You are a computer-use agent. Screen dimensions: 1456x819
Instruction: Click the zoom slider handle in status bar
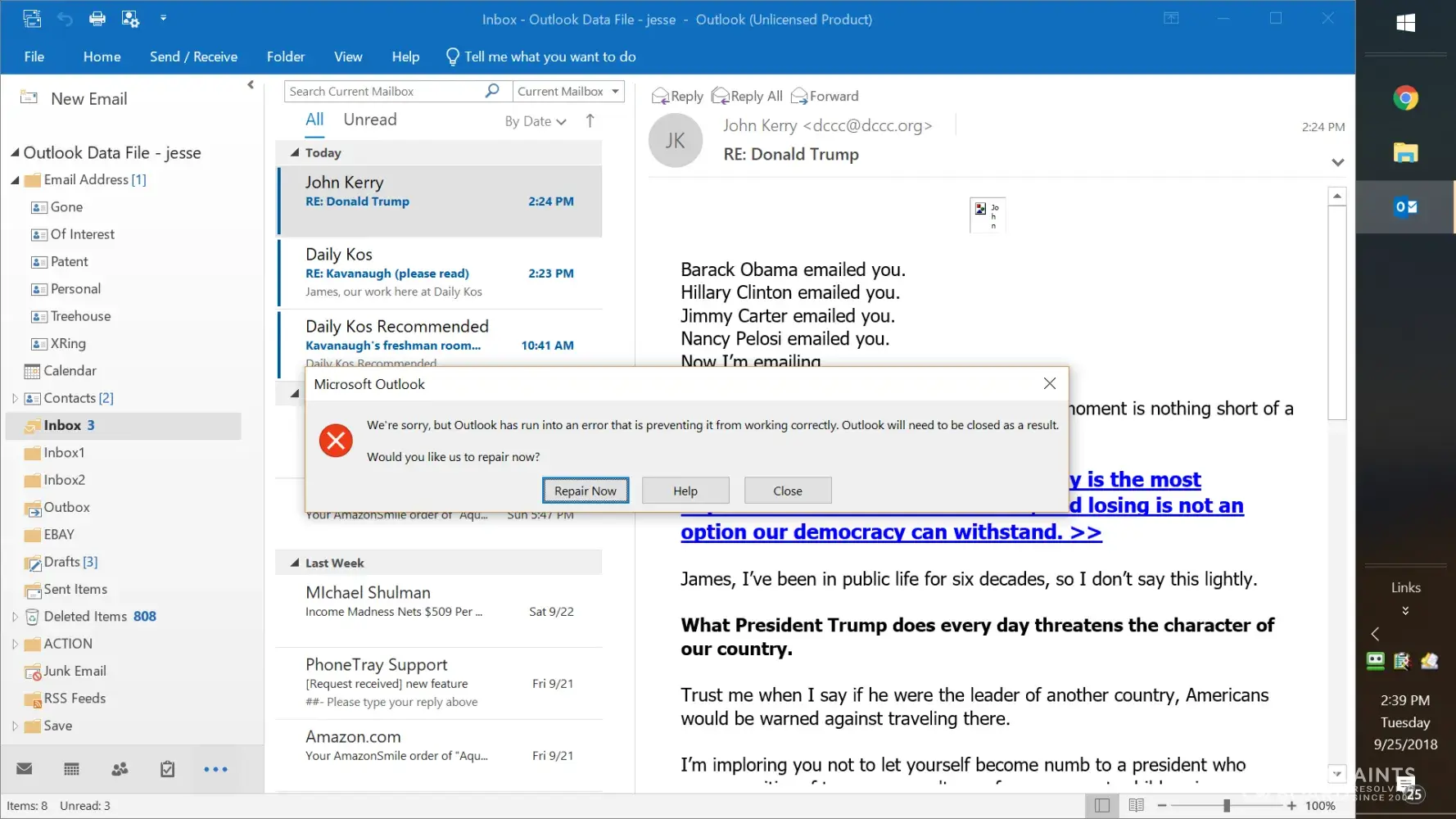coord(1226,805)
